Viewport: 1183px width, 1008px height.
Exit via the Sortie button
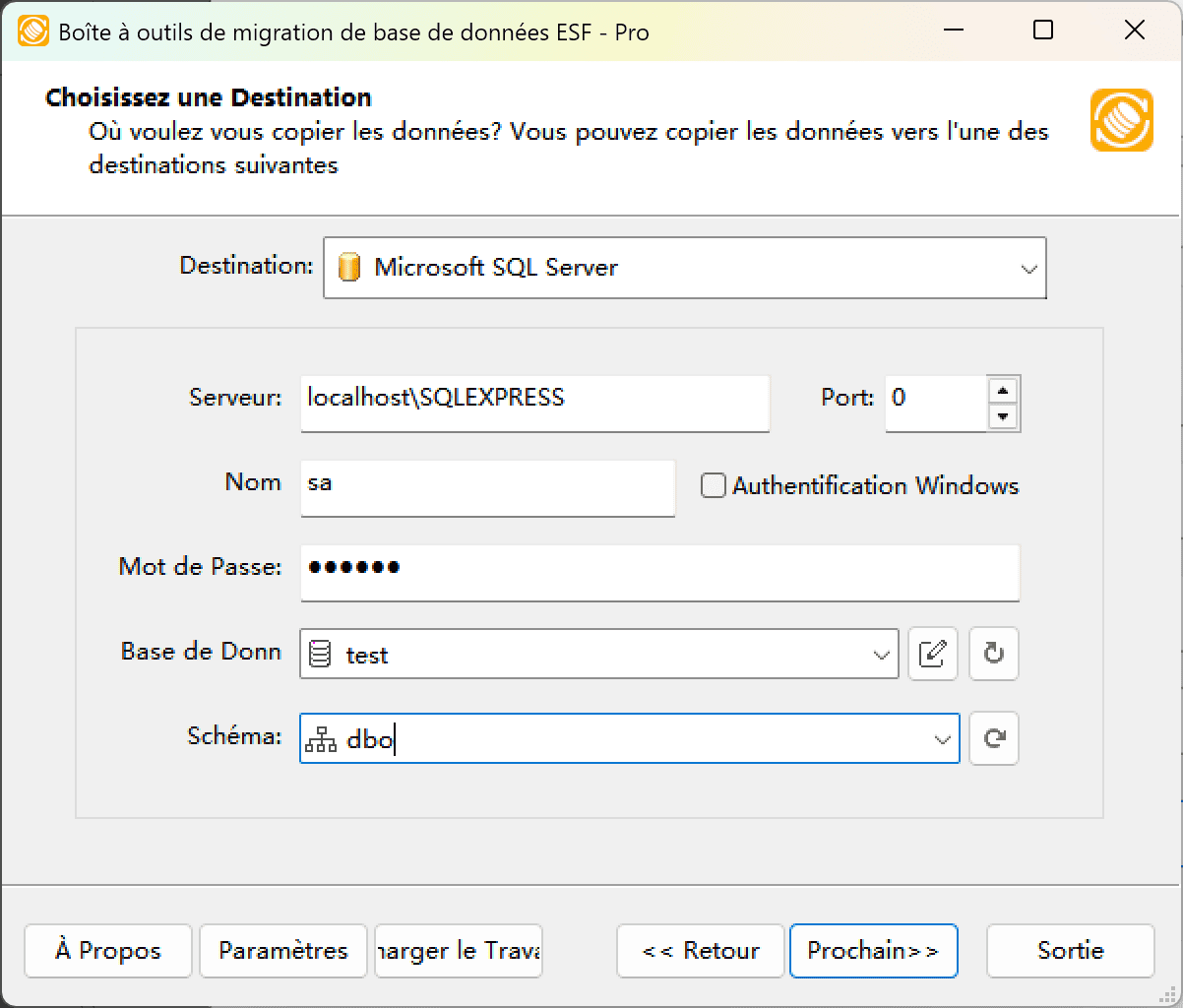click(1070, 951)
